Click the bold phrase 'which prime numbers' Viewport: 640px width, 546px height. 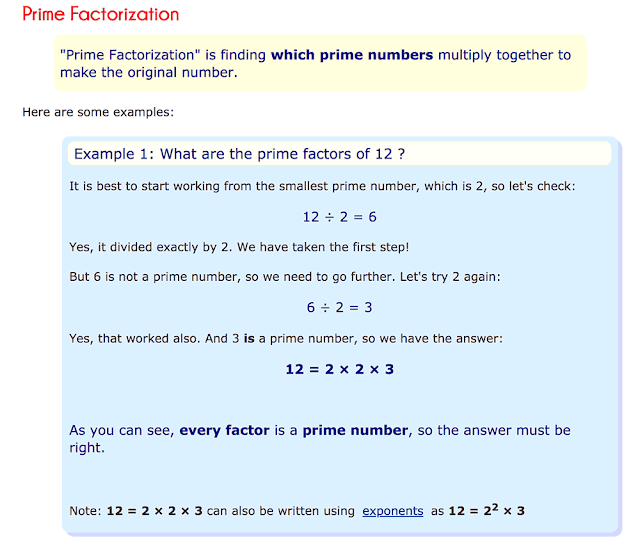pos(352,55)
